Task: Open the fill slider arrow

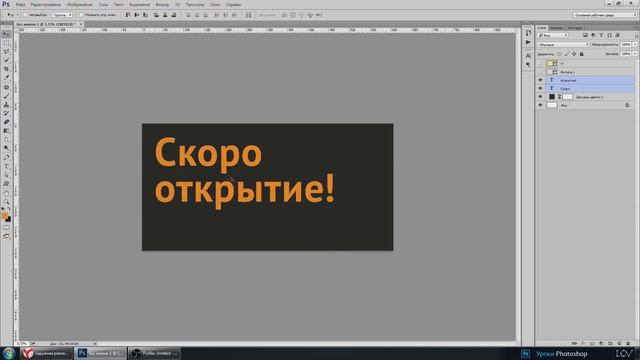Action: [635, 54]
